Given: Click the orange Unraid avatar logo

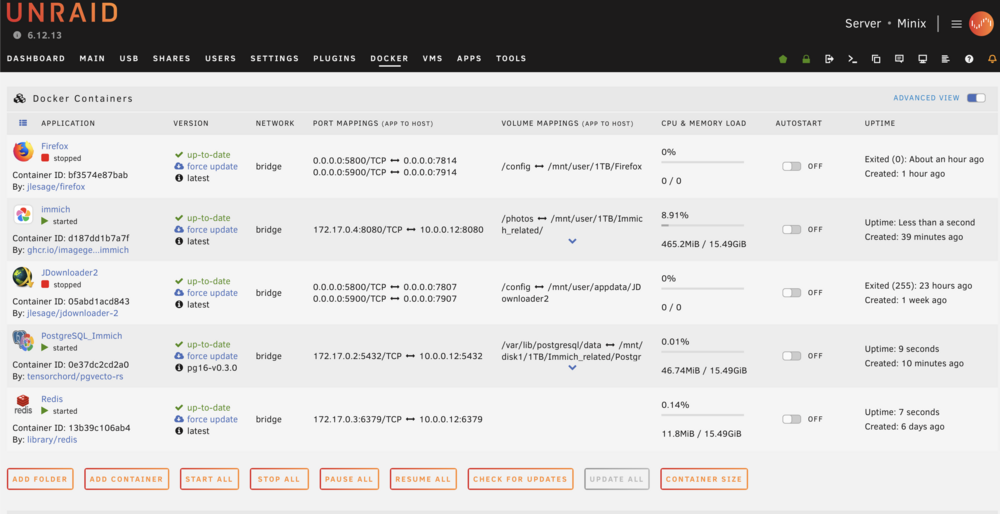Looking at the screenshot, I should coord(981,24).
